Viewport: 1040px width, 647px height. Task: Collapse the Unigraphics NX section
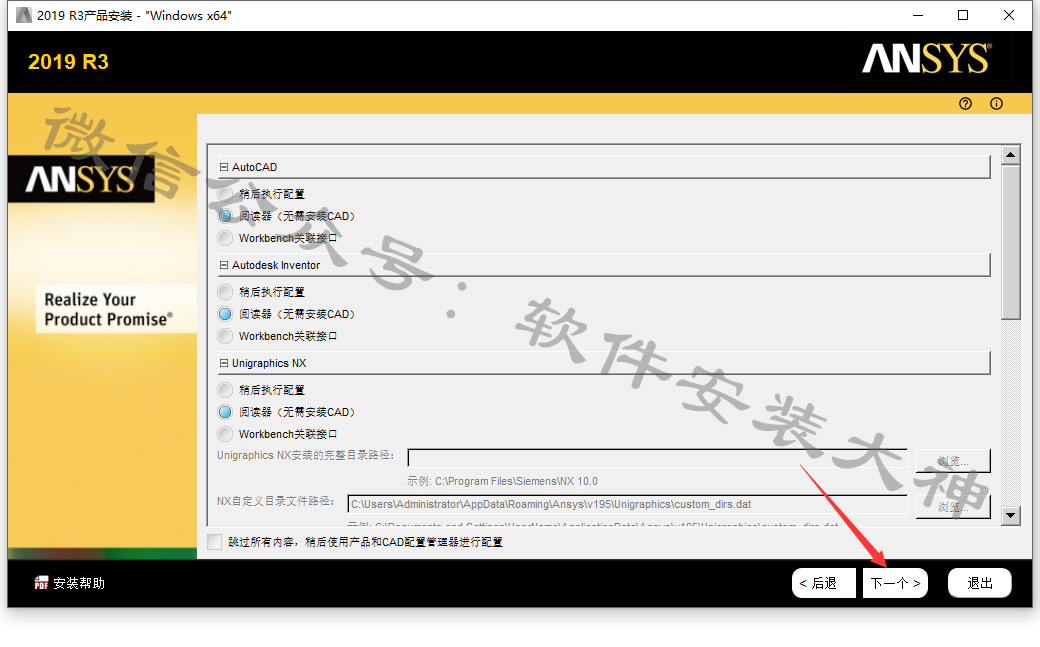[x=224, y=363]
